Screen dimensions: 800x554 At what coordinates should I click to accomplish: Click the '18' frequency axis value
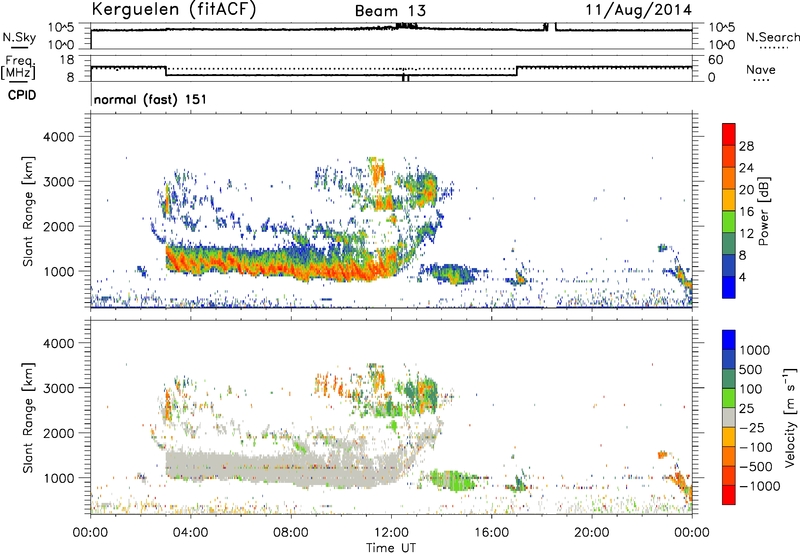tap(67, 60)
